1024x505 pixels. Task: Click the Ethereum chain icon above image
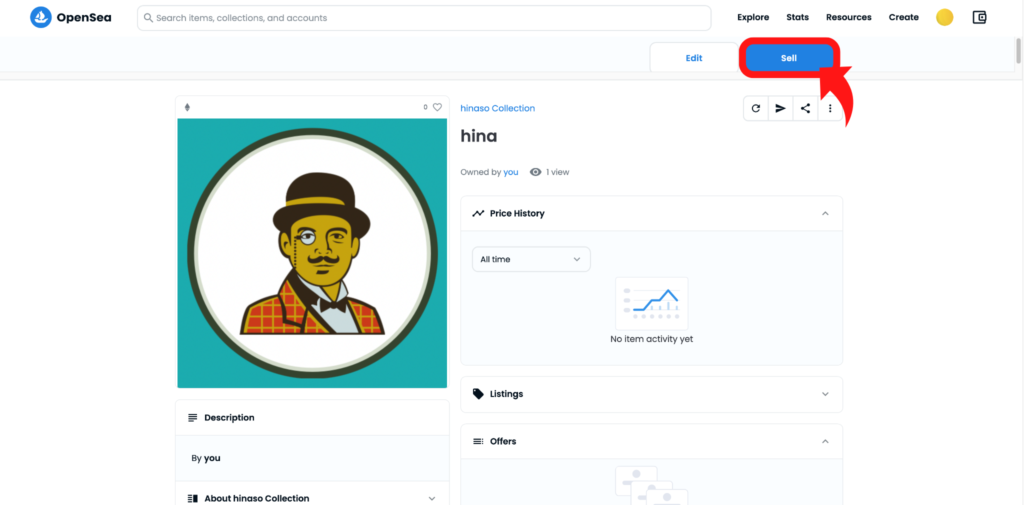point(187,107)
